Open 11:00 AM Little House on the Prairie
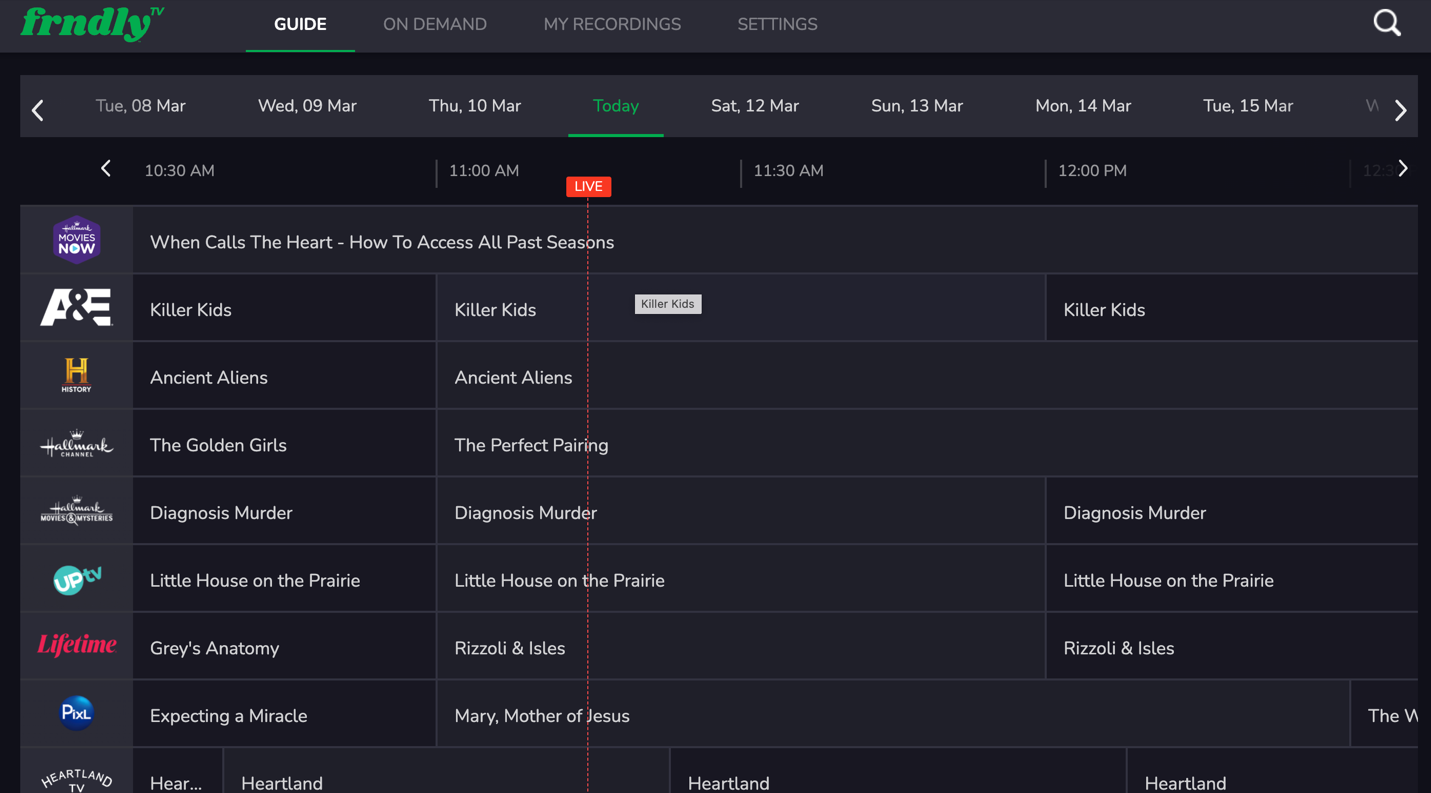Screen dimensions: 1431x793 (741, 580)
